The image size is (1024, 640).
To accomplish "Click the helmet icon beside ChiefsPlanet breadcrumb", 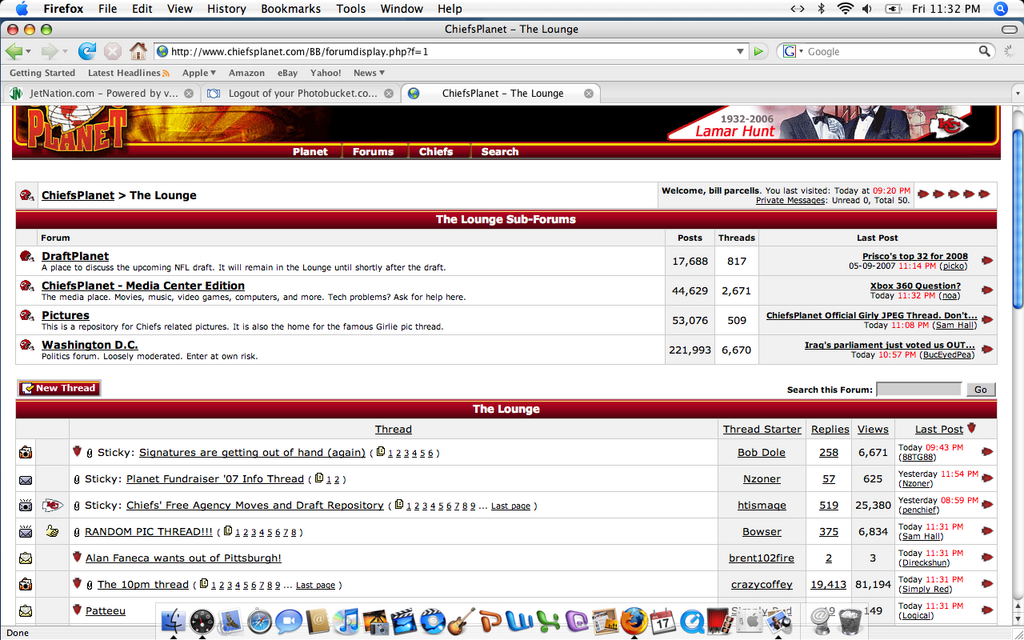I will click(x=27, y=195).
